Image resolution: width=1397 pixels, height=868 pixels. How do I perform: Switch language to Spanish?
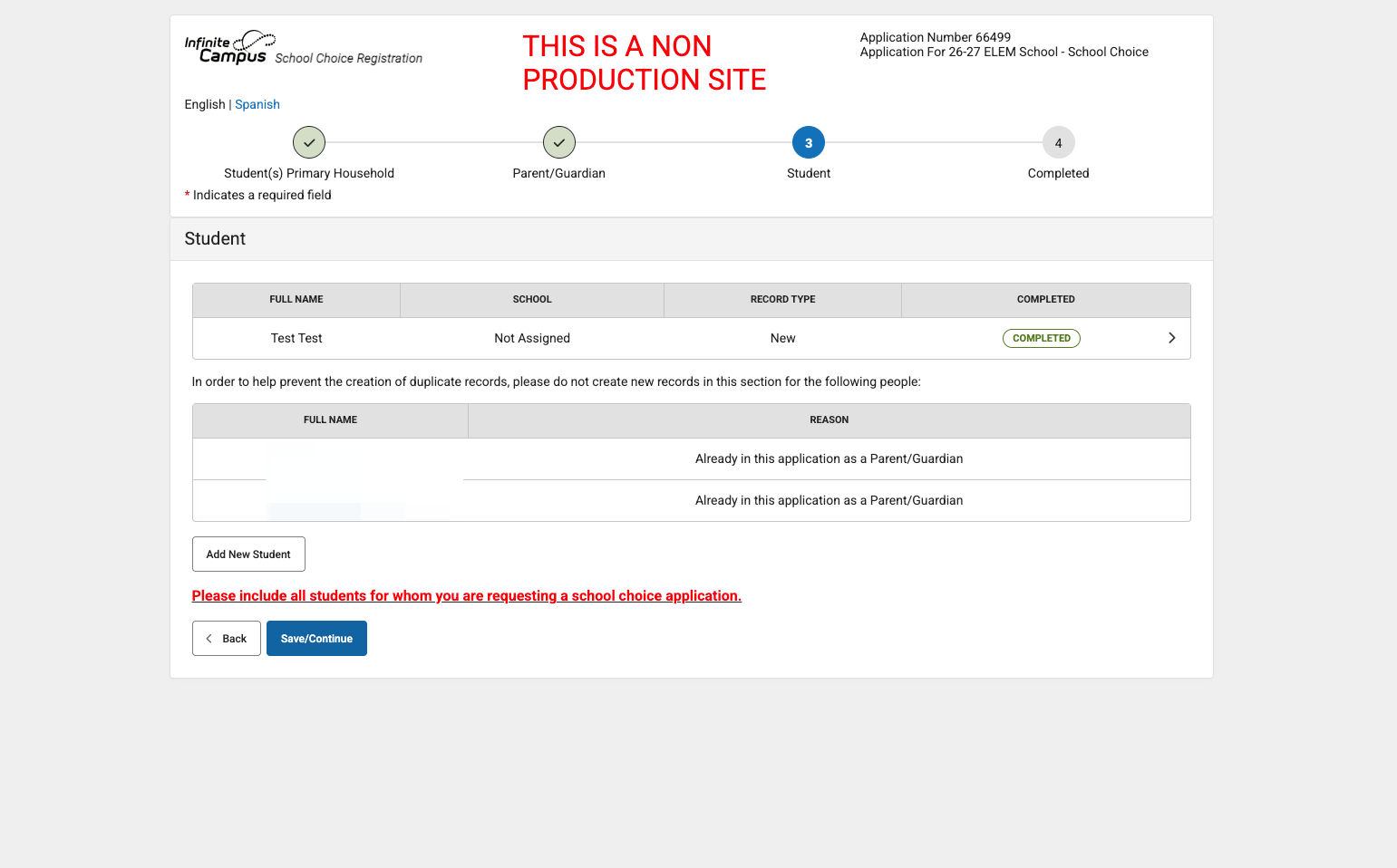[257, 104]
